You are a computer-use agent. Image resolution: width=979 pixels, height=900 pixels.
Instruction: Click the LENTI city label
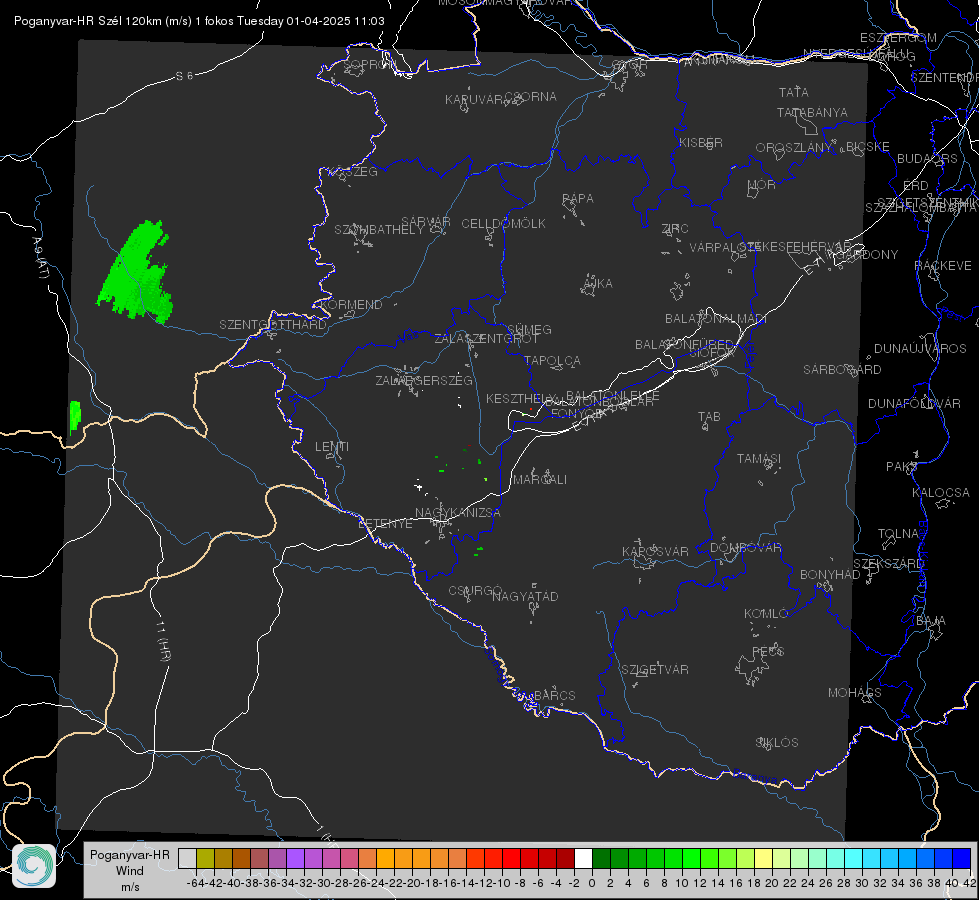click(x=332, y=447)
